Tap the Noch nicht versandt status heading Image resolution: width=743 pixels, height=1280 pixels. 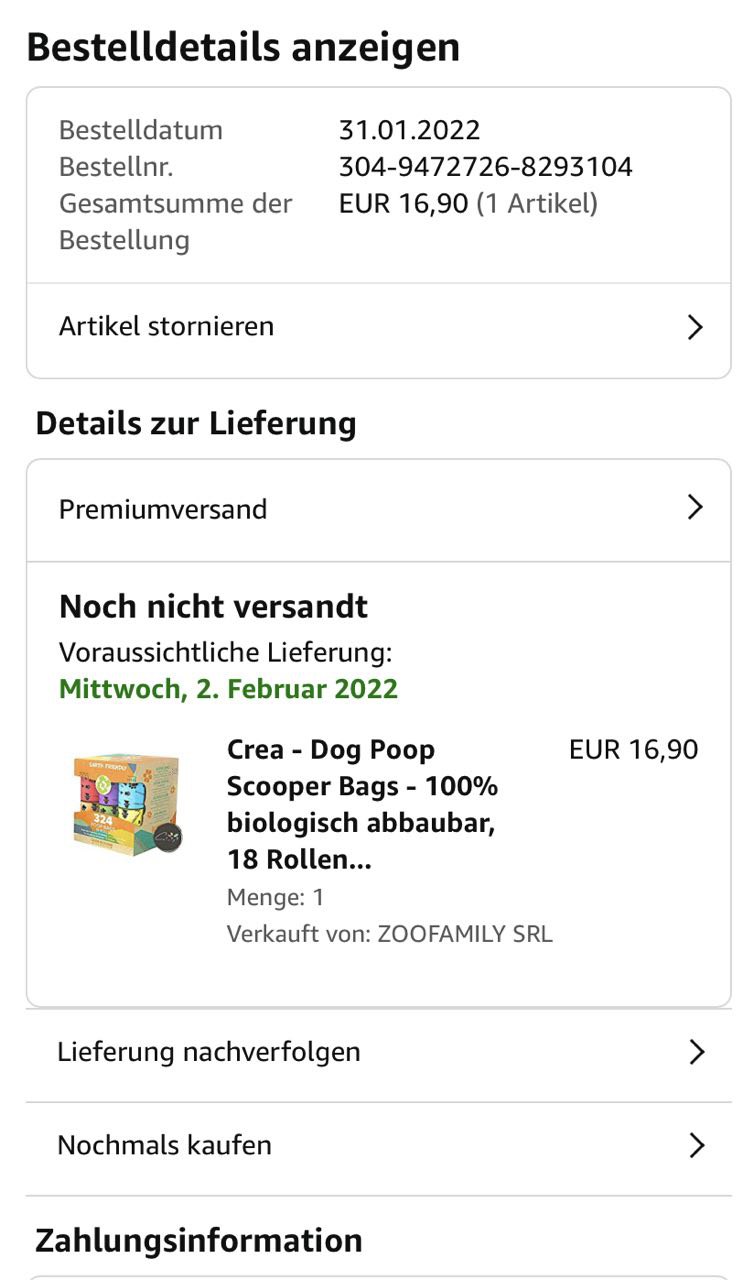click(x=213, y=606)
